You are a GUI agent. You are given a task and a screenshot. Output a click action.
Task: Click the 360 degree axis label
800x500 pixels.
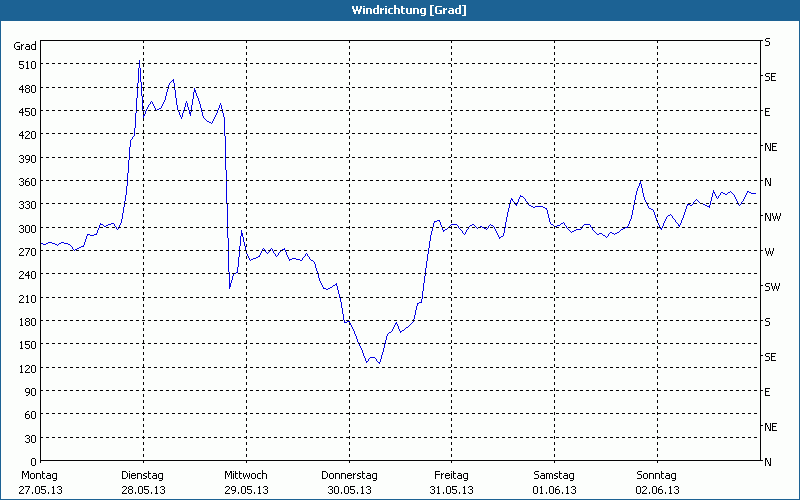[28, 183]
